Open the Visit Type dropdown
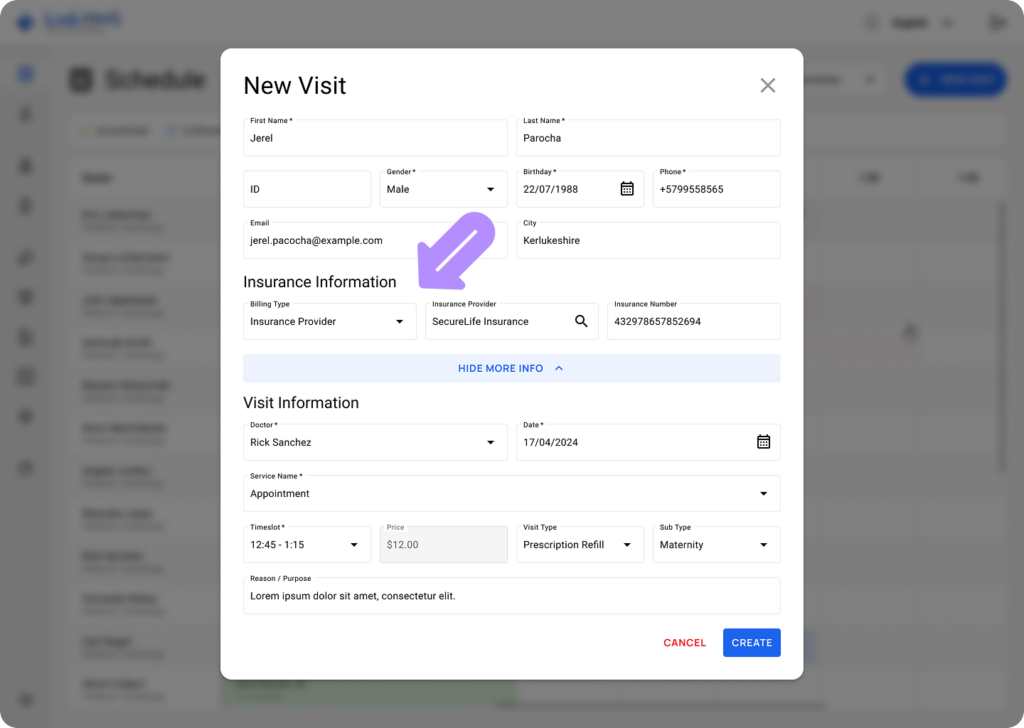1024x728 pixels. pyautogui.click(x=627, y=545)
